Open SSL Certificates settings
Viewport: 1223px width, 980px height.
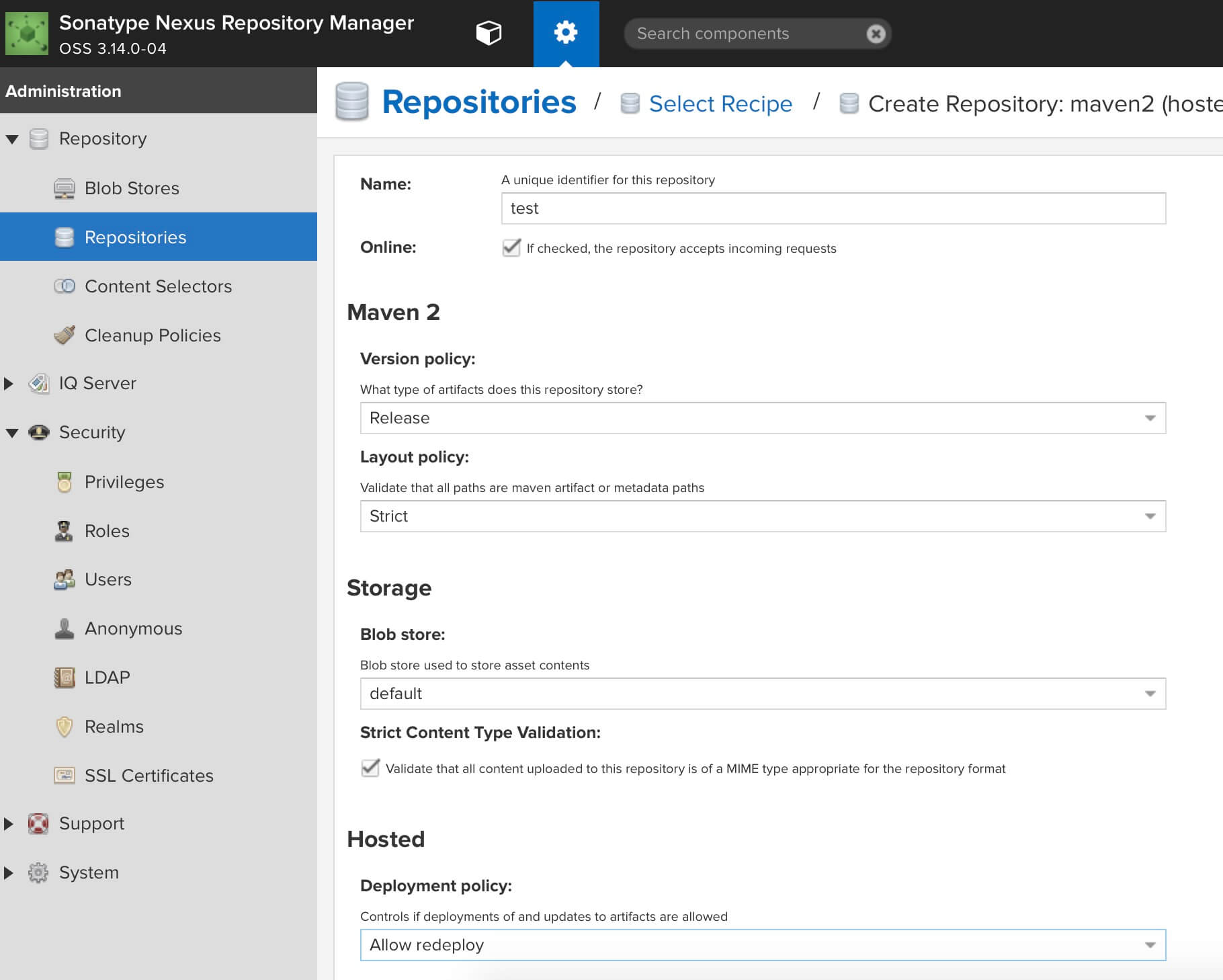click(x=159, y=776)
